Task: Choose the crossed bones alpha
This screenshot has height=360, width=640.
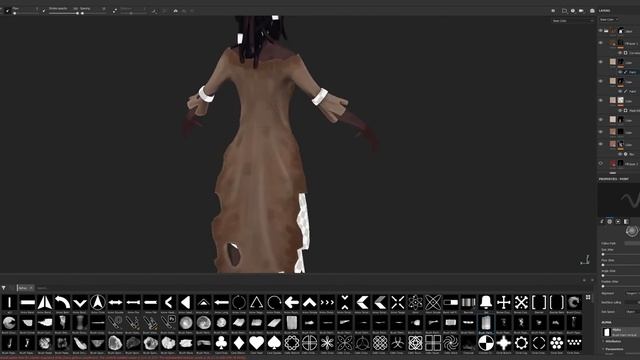Action: click(x=521, y=302)
